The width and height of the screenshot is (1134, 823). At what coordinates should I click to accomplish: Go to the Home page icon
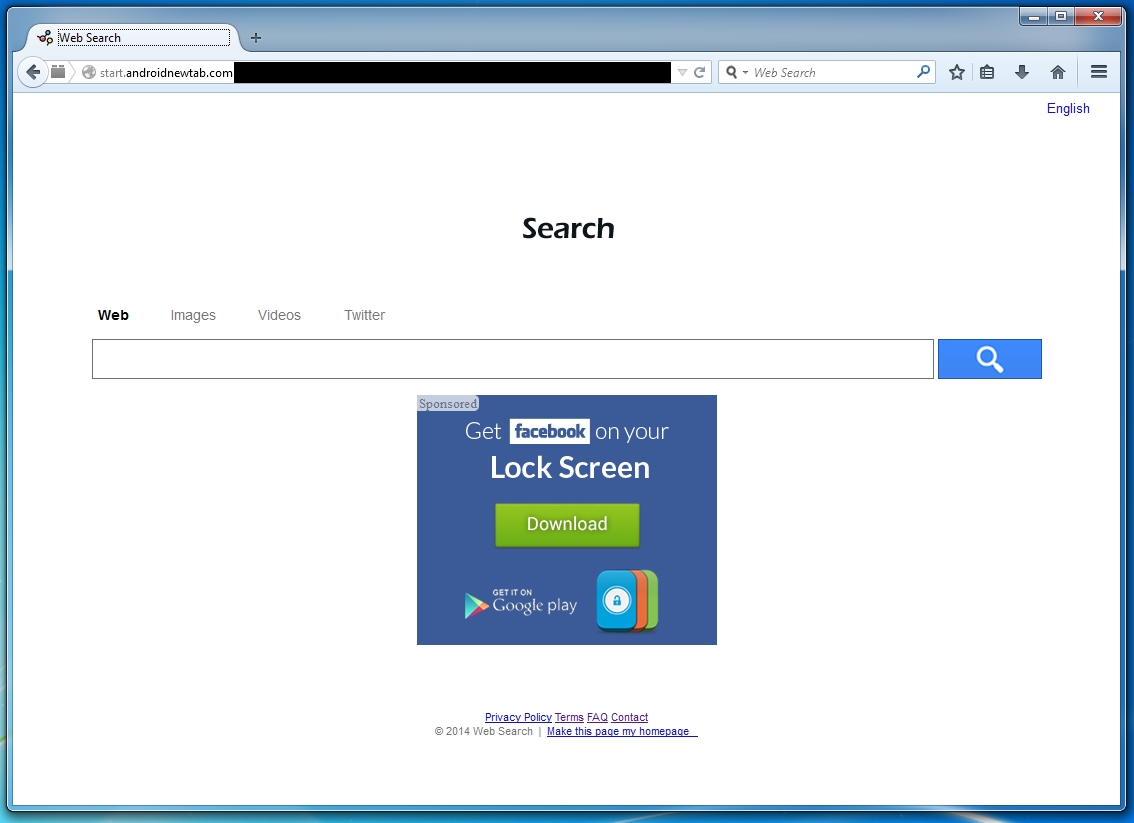pyautogui.click(x=1058, y=72)
